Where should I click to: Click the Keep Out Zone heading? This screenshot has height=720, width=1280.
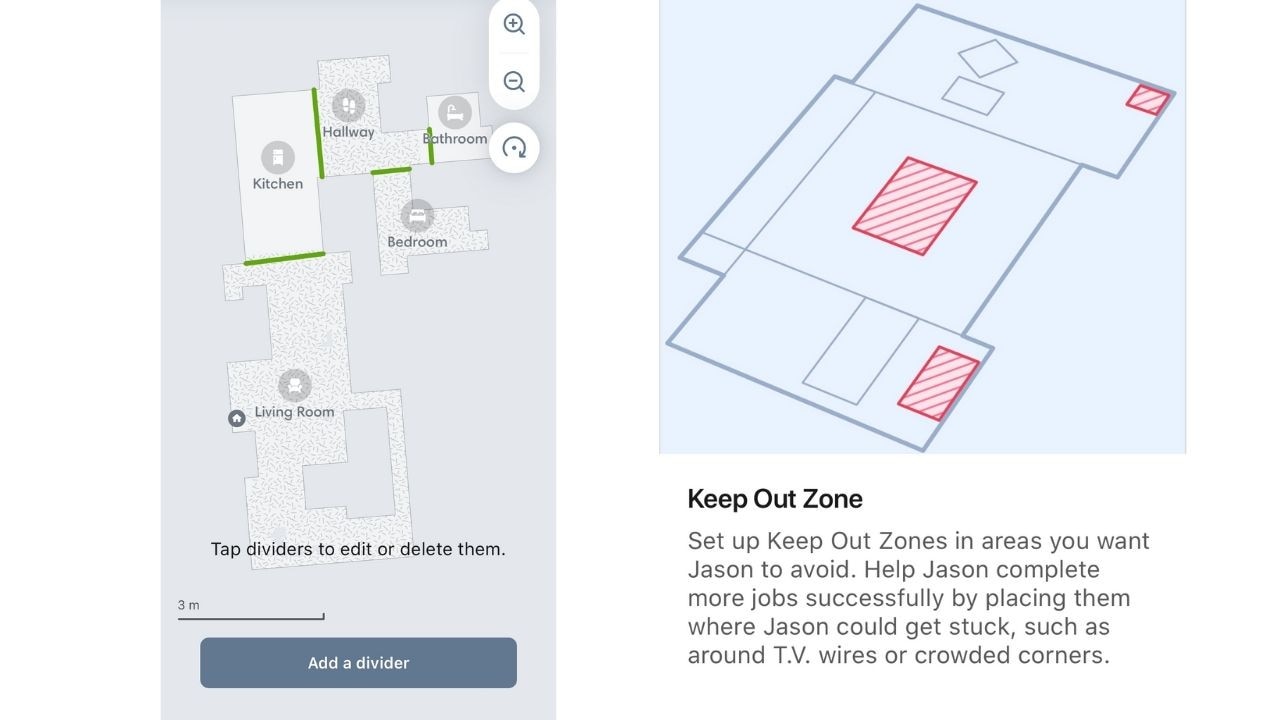pos(775,499)
